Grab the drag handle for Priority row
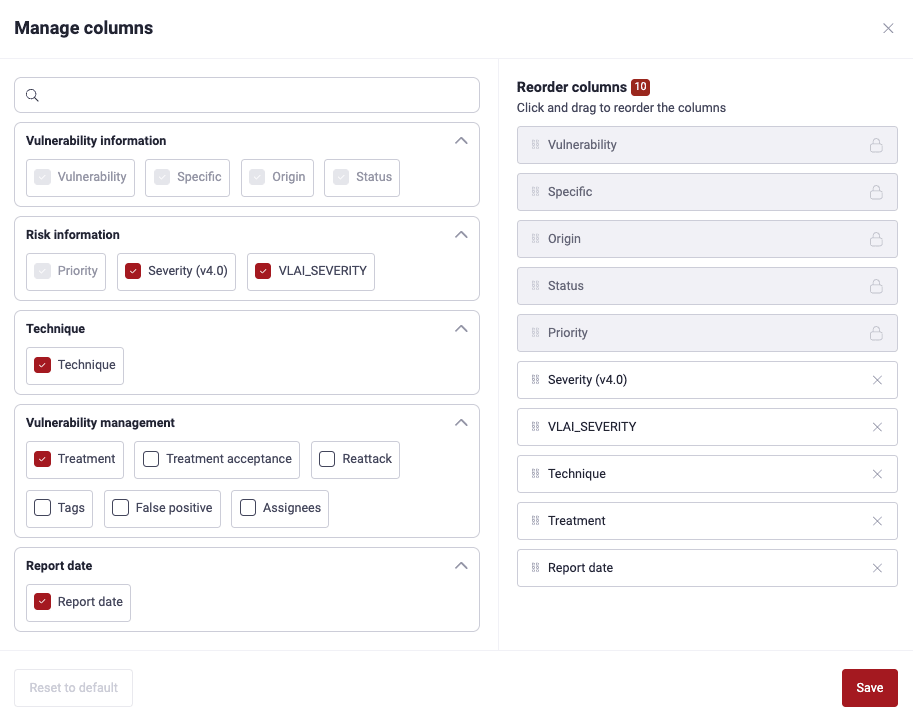Image resolution: width=913 pixels, height=721 pixels. pyautogui.click(x=535, y=333)
